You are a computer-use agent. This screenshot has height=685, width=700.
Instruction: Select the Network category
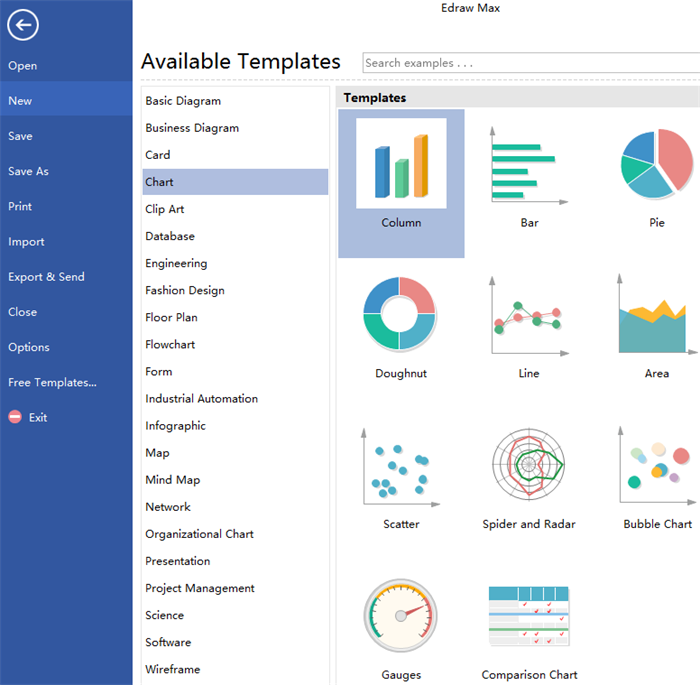235,507
